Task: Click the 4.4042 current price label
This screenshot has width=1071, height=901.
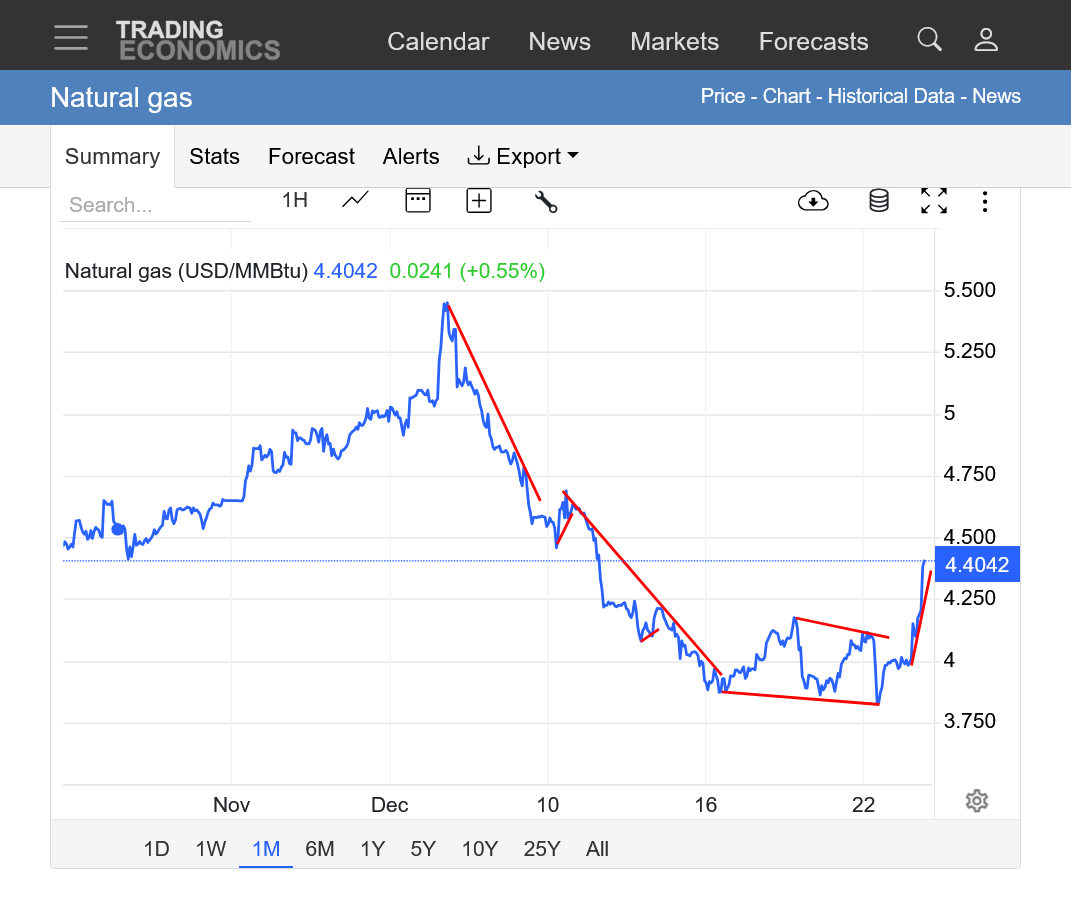Action: pos(976,565)
